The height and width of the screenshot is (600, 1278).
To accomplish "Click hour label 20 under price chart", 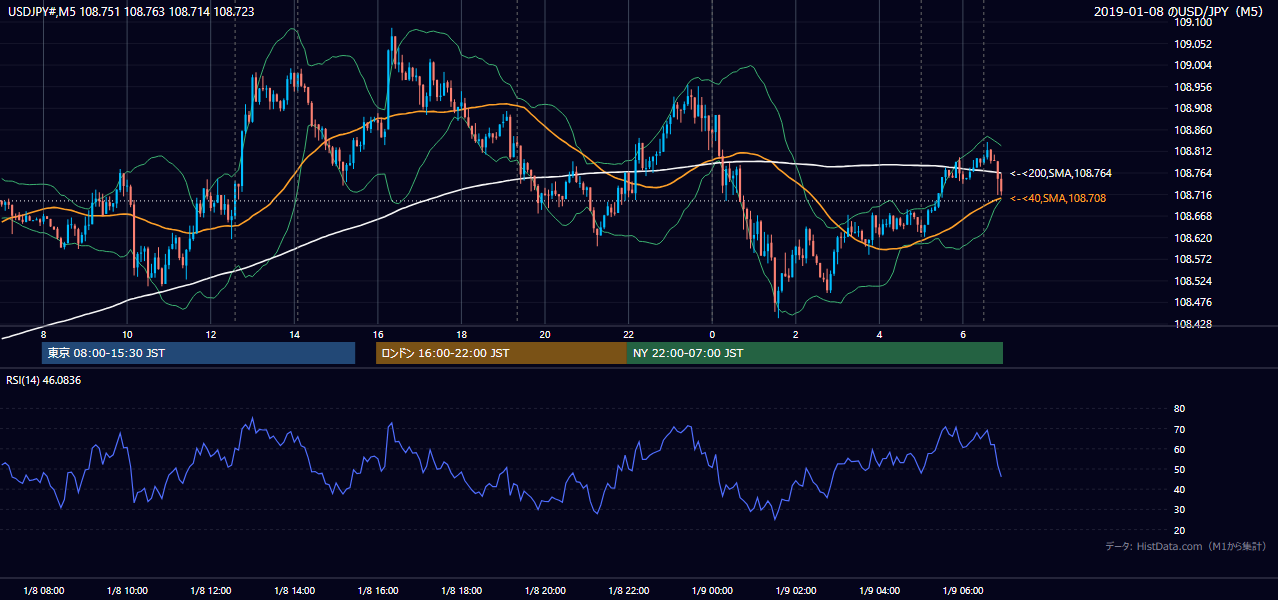I will point(545,334).
